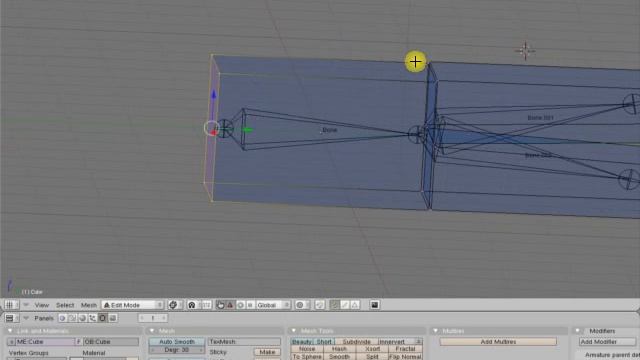Viewport: 640px width, 360px height.
Task: Click the Add Multires button
Action: [x=498, y=342]
